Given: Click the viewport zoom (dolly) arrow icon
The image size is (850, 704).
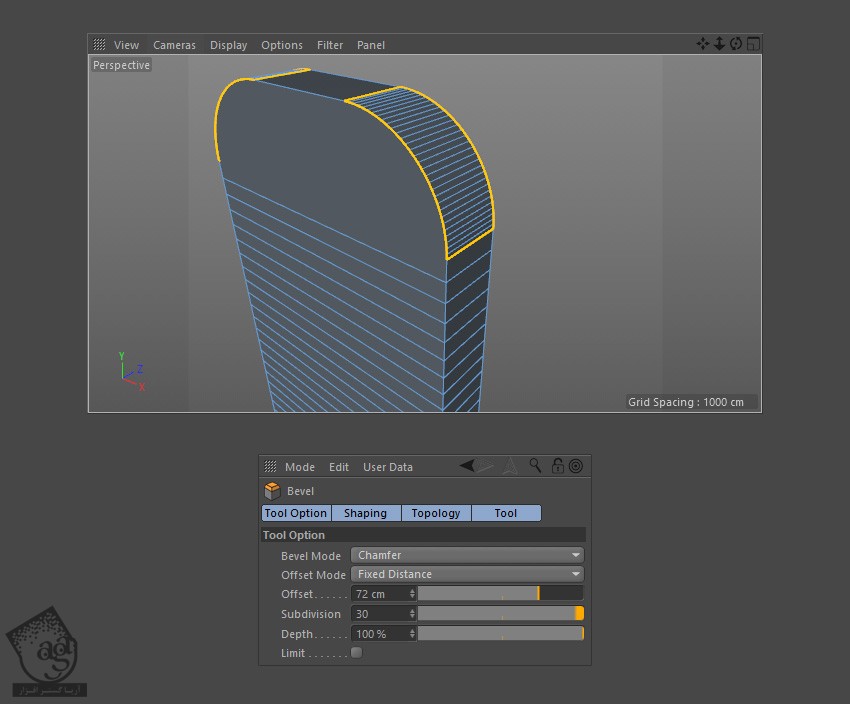Looking at the screenshot, I should click(x=719, y=44).
